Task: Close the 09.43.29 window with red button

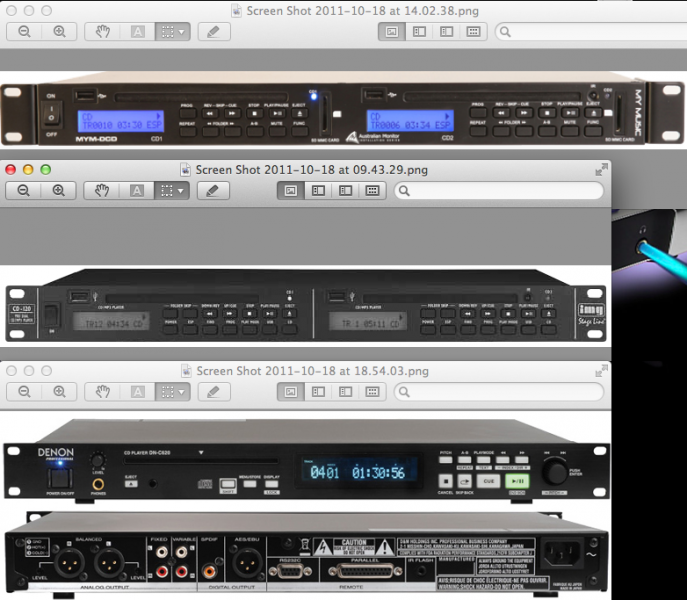Action: click(11, 170)
